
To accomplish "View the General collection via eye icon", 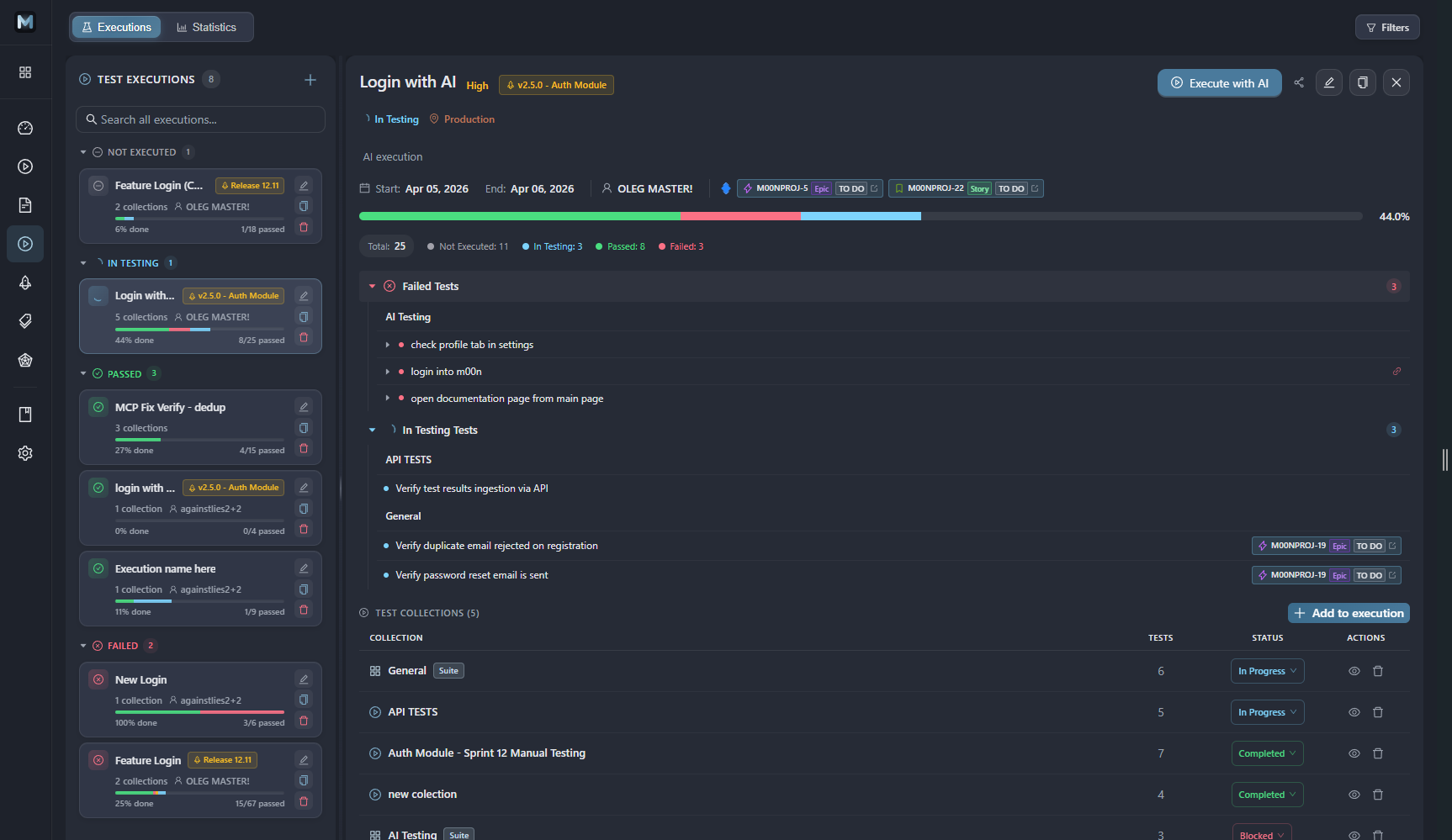I will point(1354,671).
